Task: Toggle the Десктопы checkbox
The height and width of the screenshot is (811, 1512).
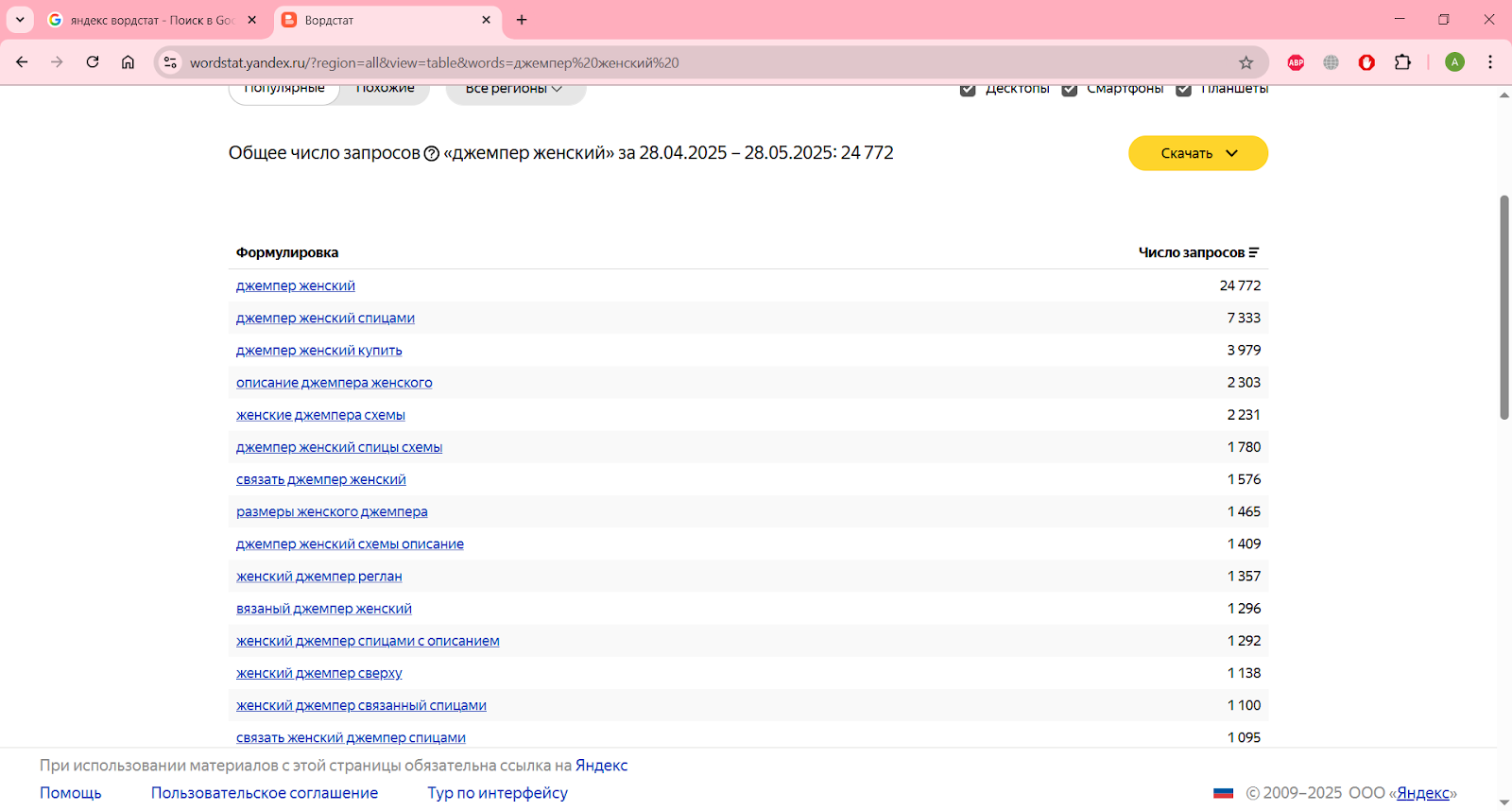Action: coord(968,89)
